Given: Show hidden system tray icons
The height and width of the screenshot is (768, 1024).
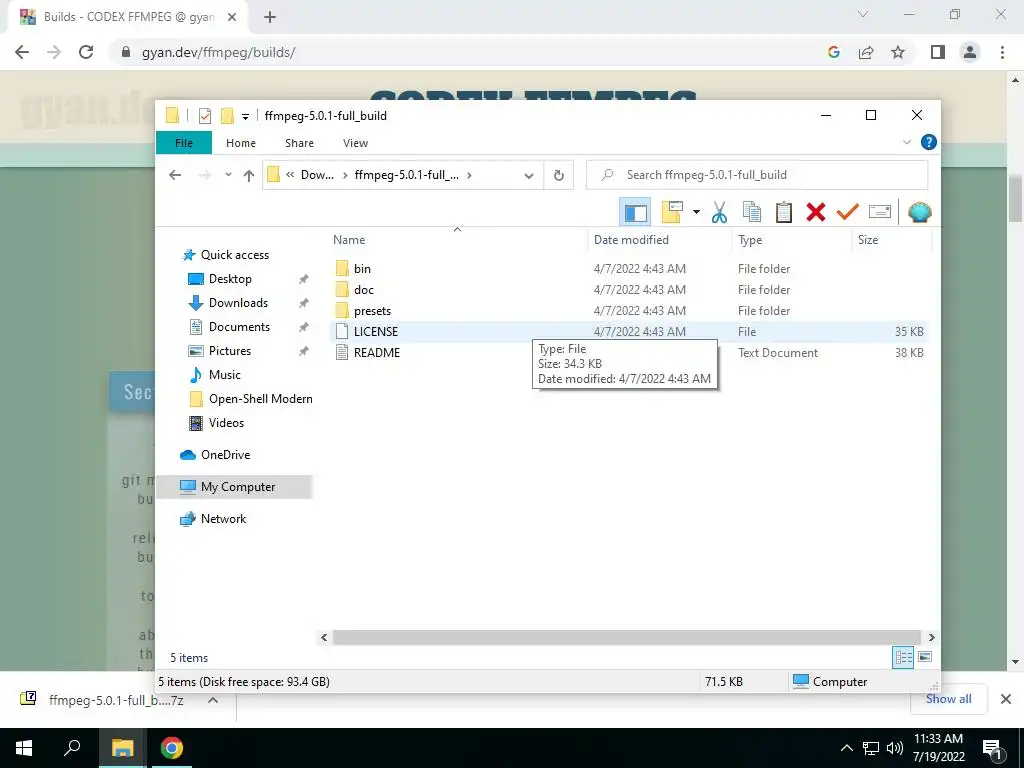Looking at the screenshot, I should tap(846, 748).
